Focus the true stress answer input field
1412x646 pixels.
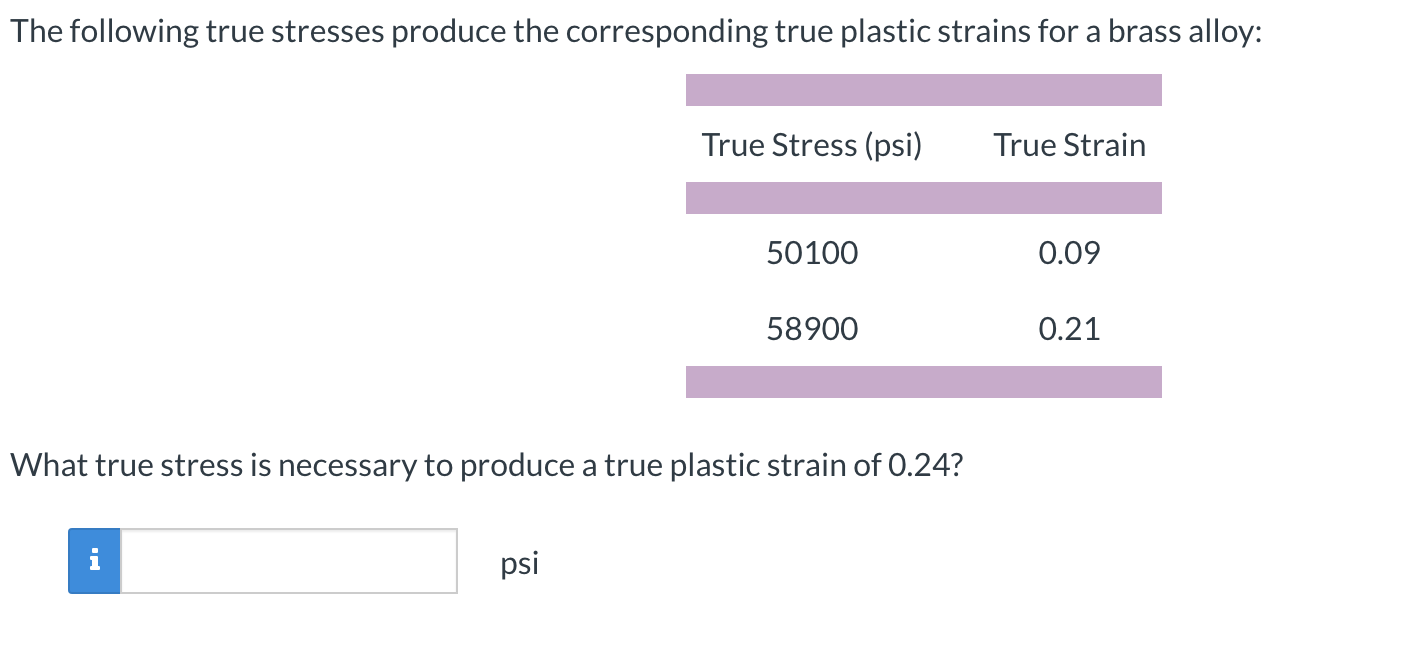(x=288, y=561)
